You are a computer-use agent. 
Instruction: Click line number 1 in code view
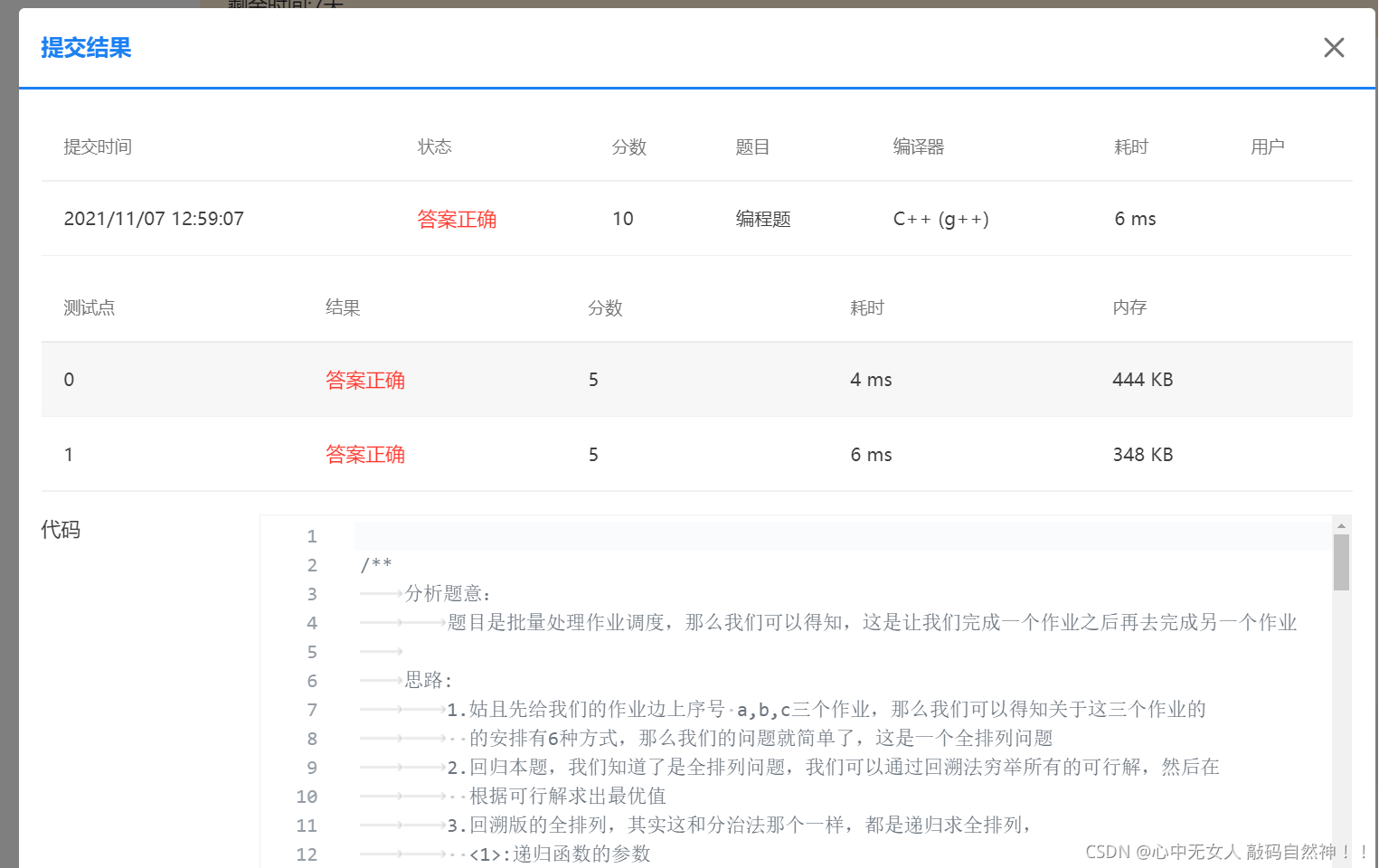(x=312, y=535)
